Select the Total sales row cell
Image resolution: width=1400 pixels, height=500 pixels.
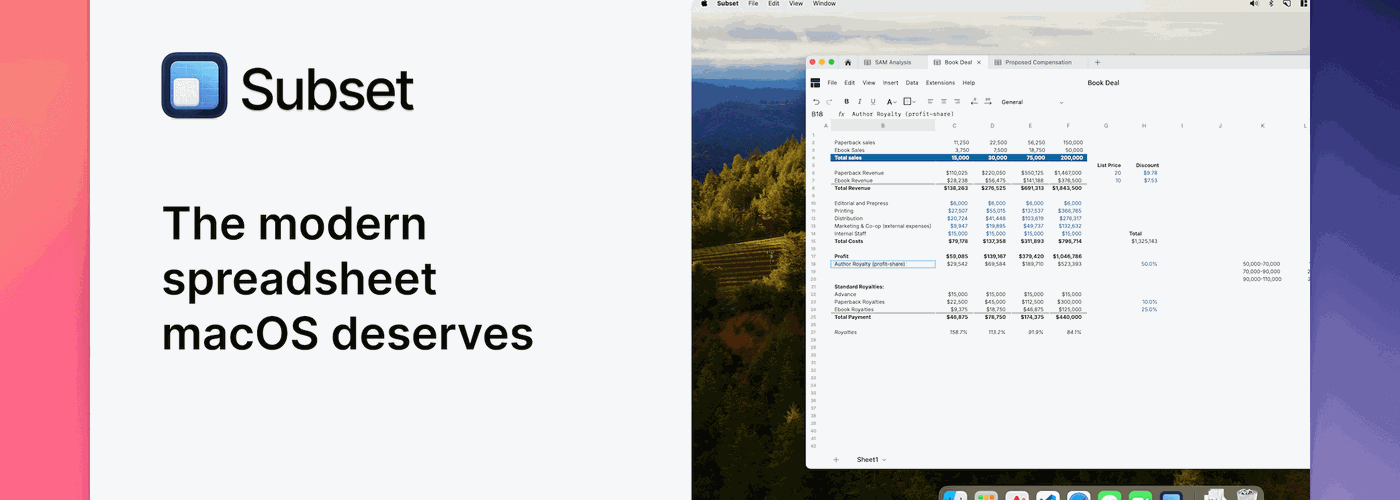(x=883, y=157)
